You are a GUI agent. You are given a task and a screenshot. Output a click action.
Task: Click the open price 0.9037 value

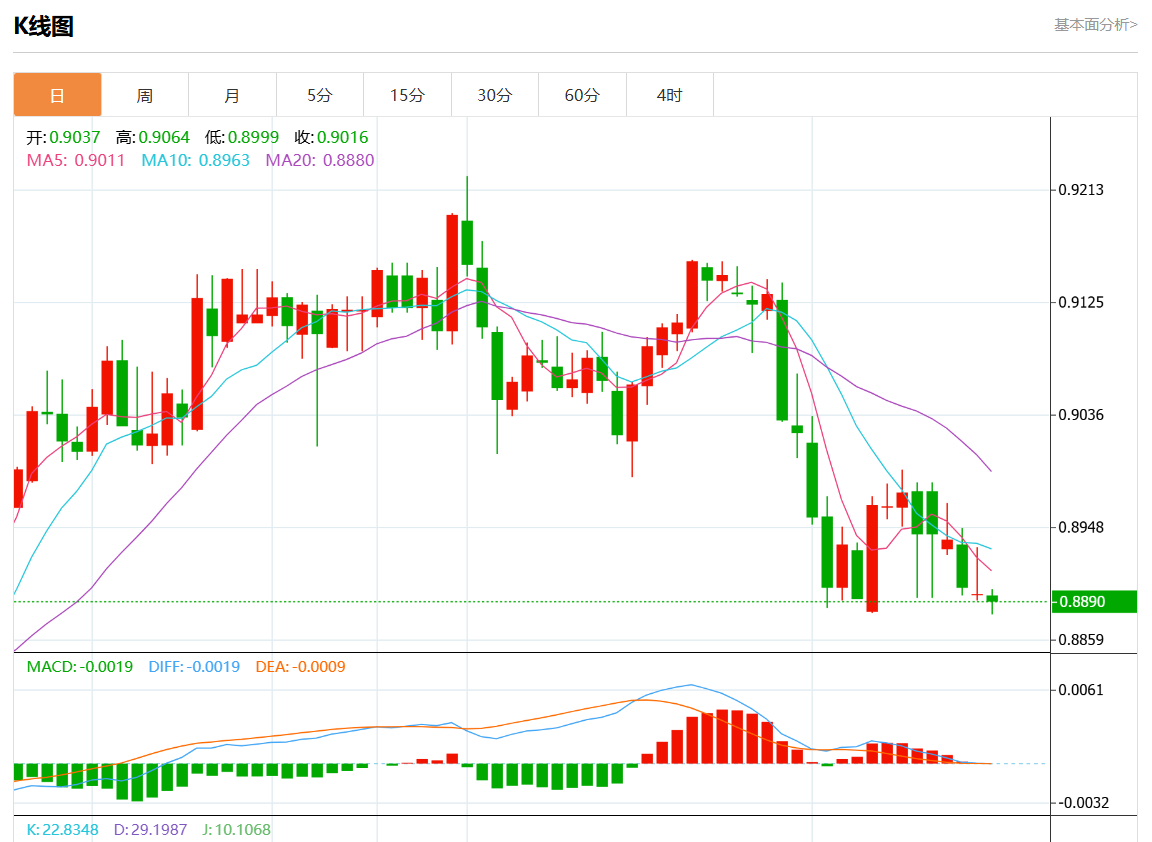tap(74, 137)
